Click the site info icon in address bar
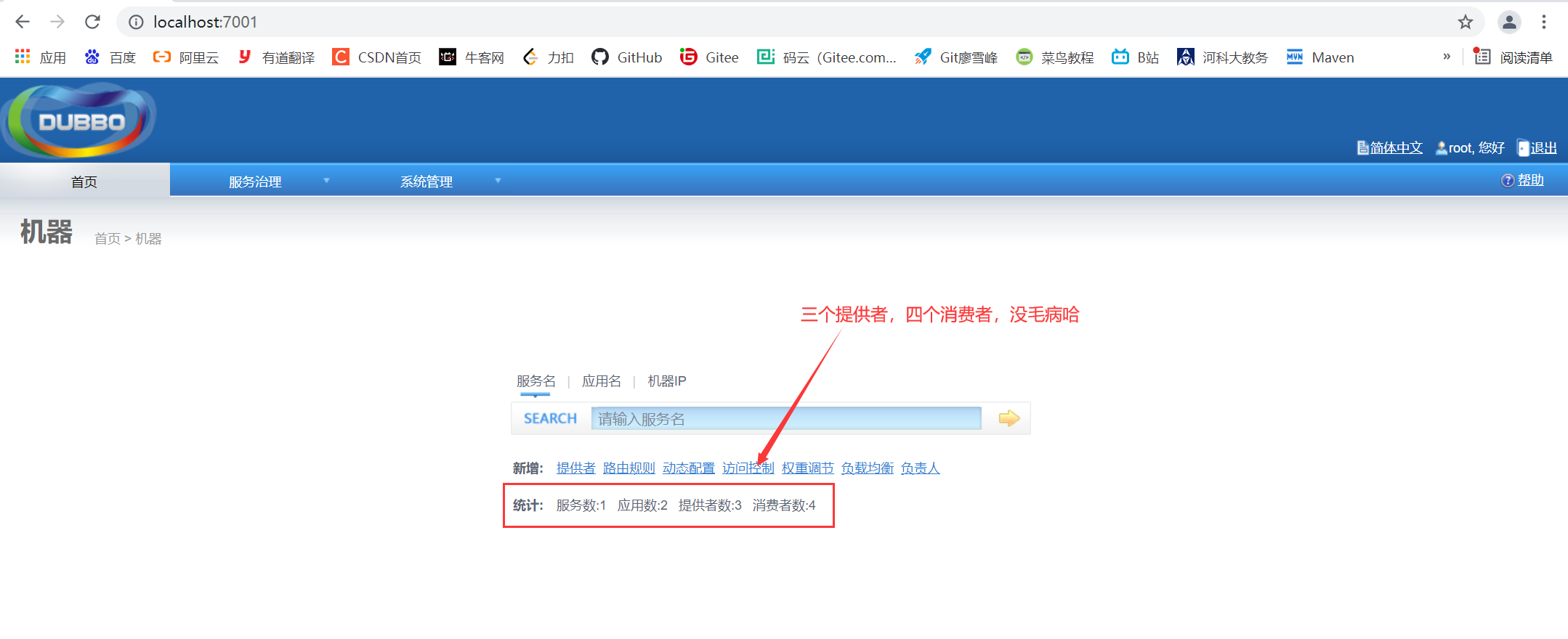The image size is (1568, 639). point(136,23)
